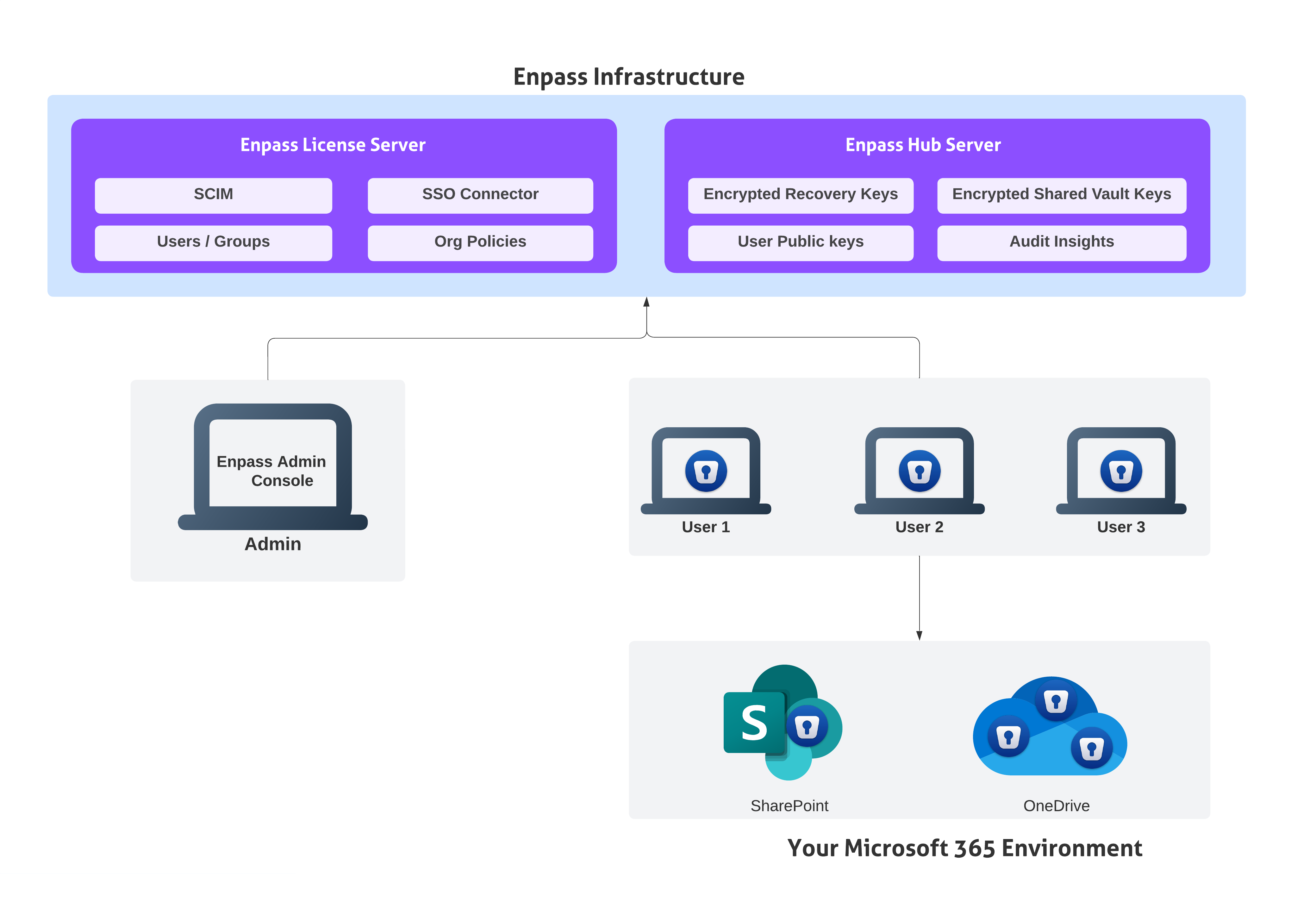Click the Enpass Admin Console text
Viewport: 1316px width, 902px height.
coord(272,471)
